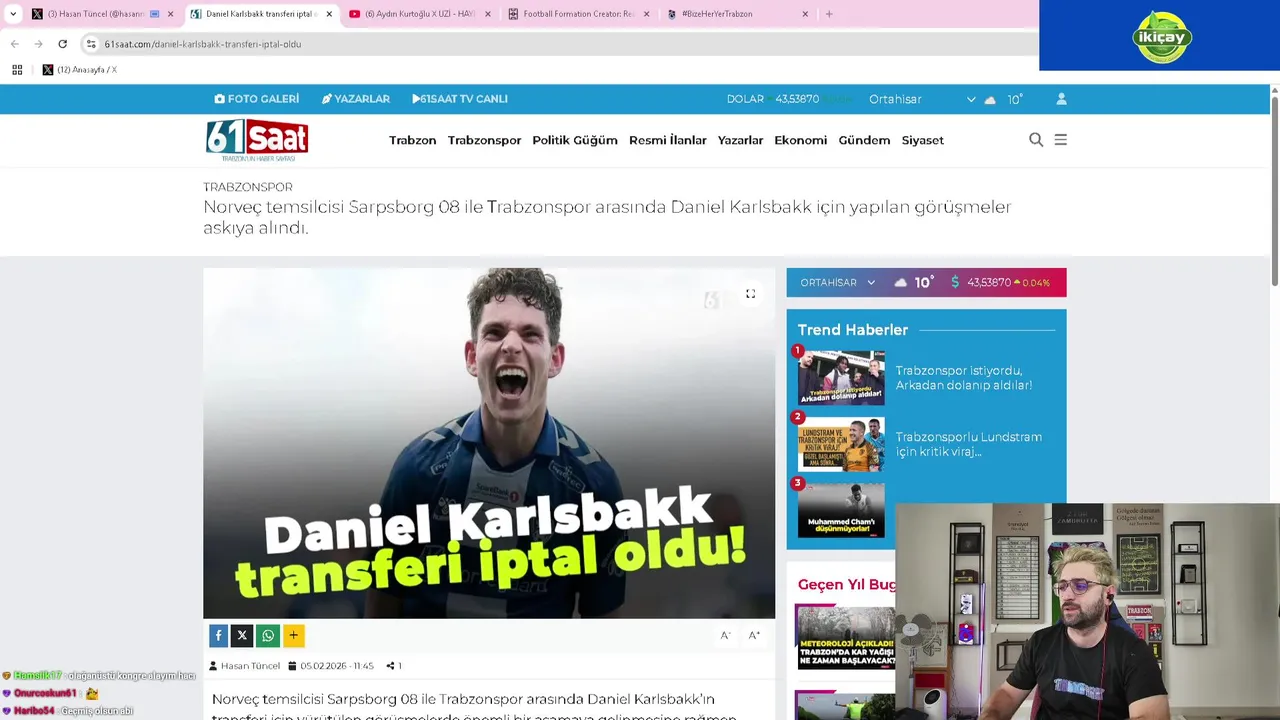Viewport: 1280px width, 720px height.
Task: Open Meteoroloji Açıkladı news thumbnail
Action: coord(845,637)
